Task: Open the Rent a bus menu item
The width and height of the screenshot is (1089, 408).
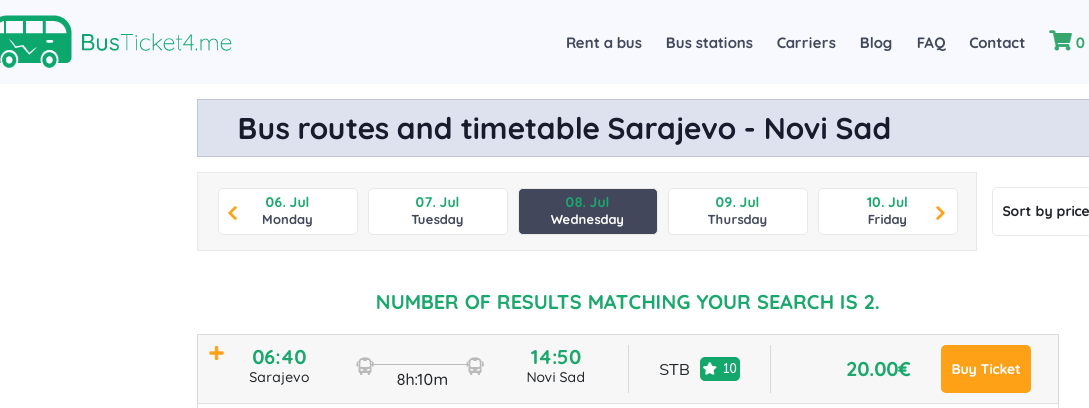Action: pyautogui.click(x=604, y=43)
